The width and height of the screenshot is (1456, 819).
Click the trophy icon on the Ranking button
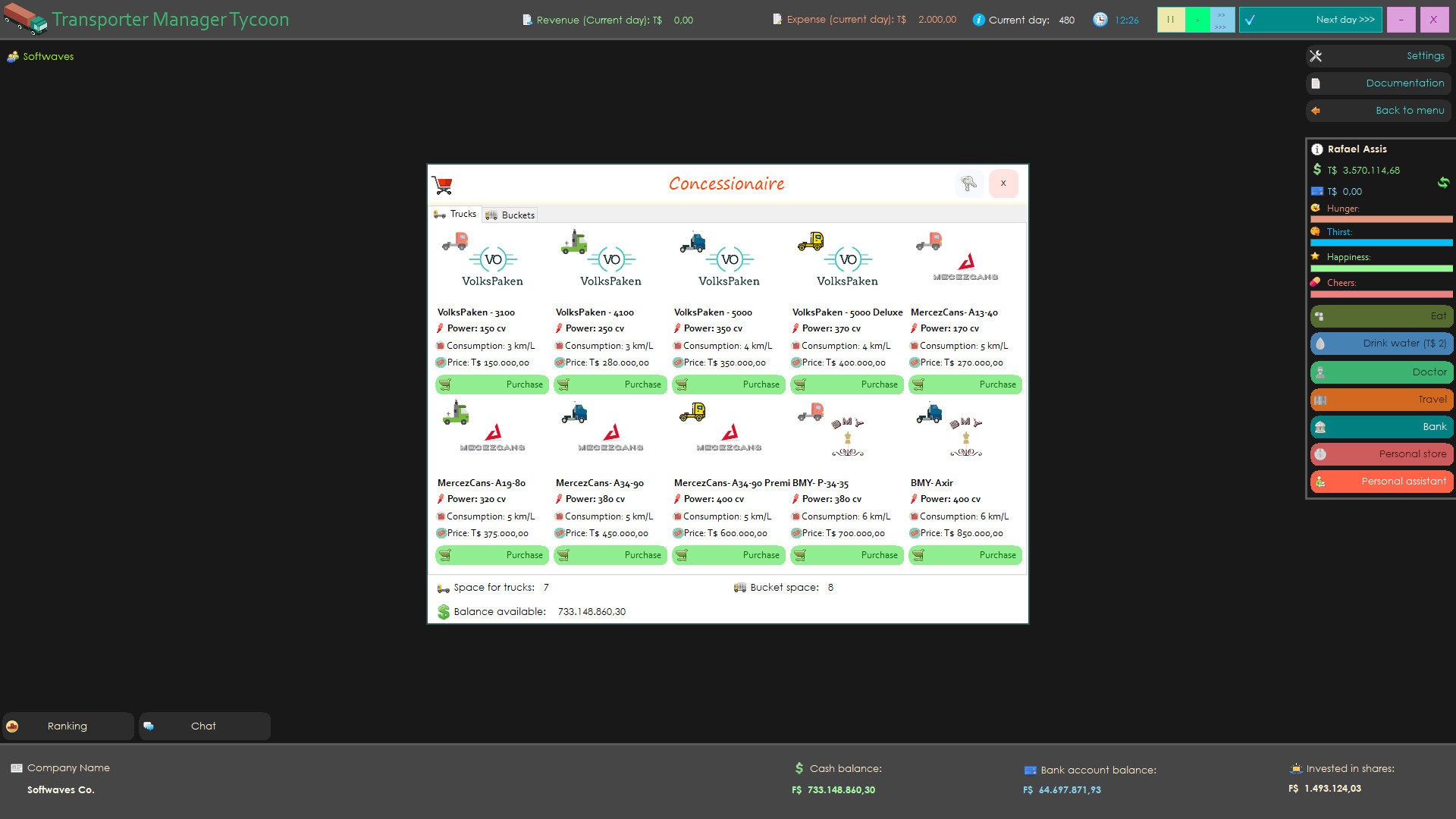[12, 726]
